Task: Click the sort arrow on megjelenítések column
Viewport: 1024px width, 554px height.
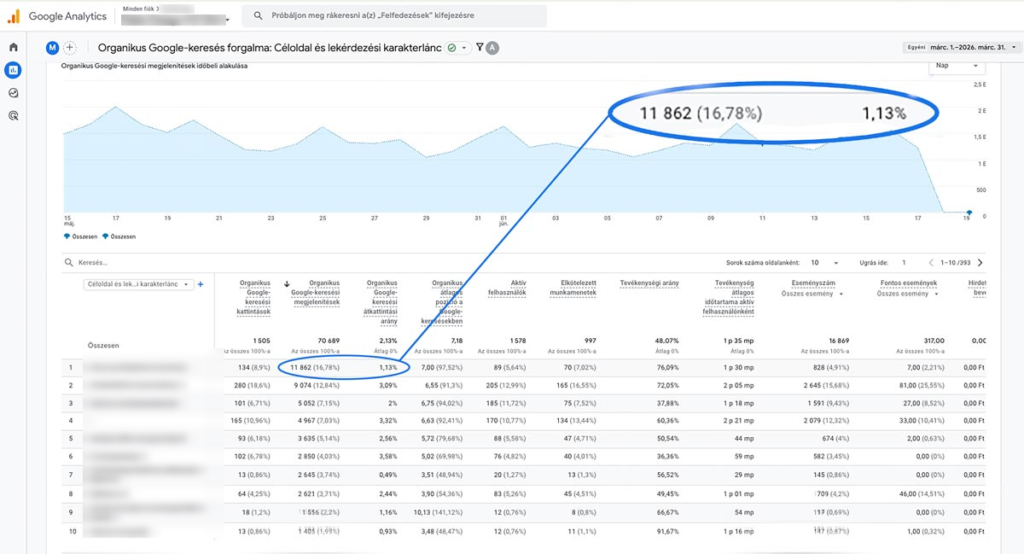Action: click(x=287, y=284)
